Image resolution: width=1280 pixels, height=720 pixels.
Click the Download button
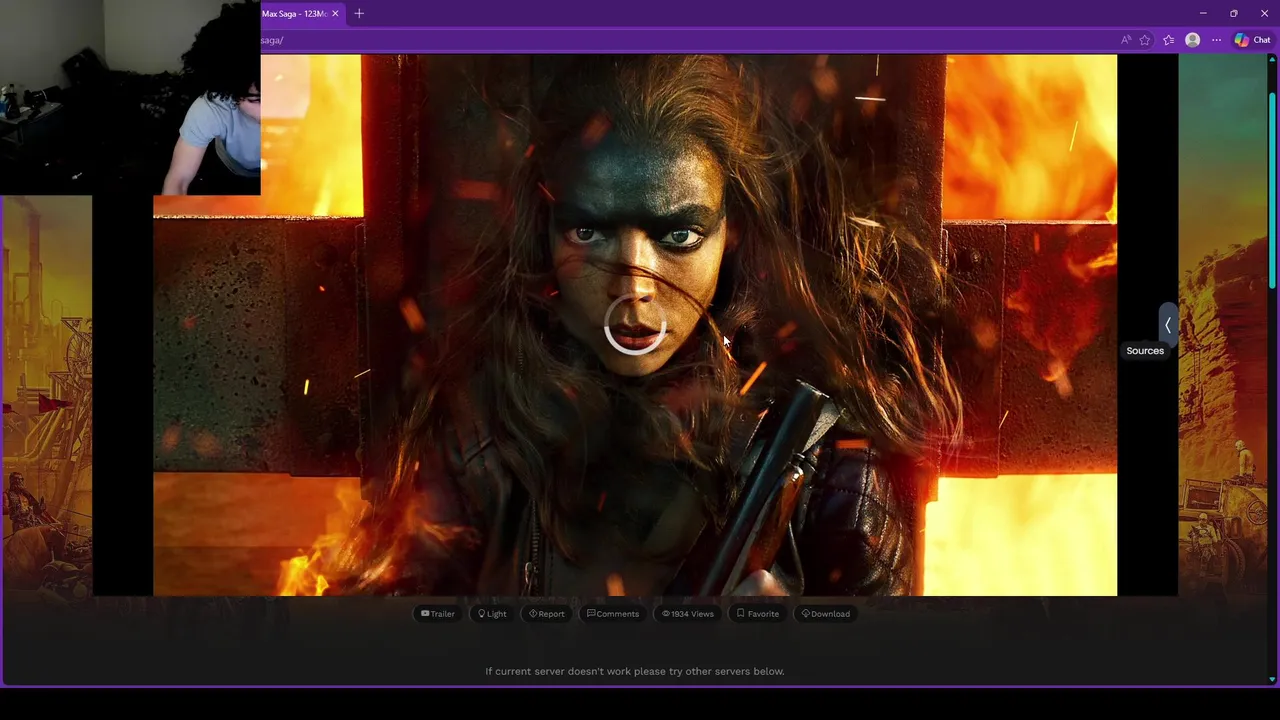coord(826,614)
